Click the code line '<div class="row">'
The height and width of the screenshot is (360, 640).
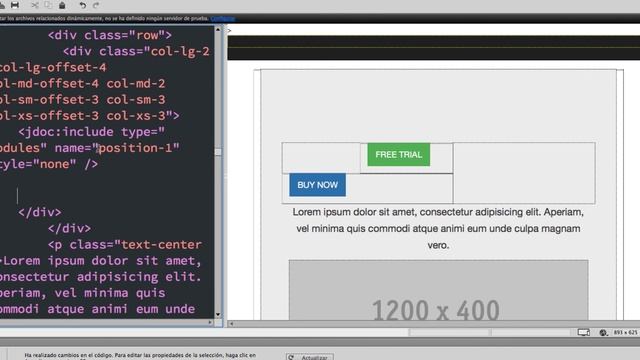click(110, 35)
